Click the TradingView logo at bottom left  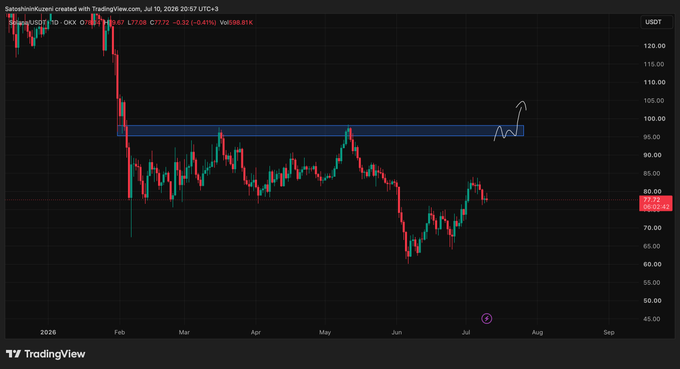point(46,354)
